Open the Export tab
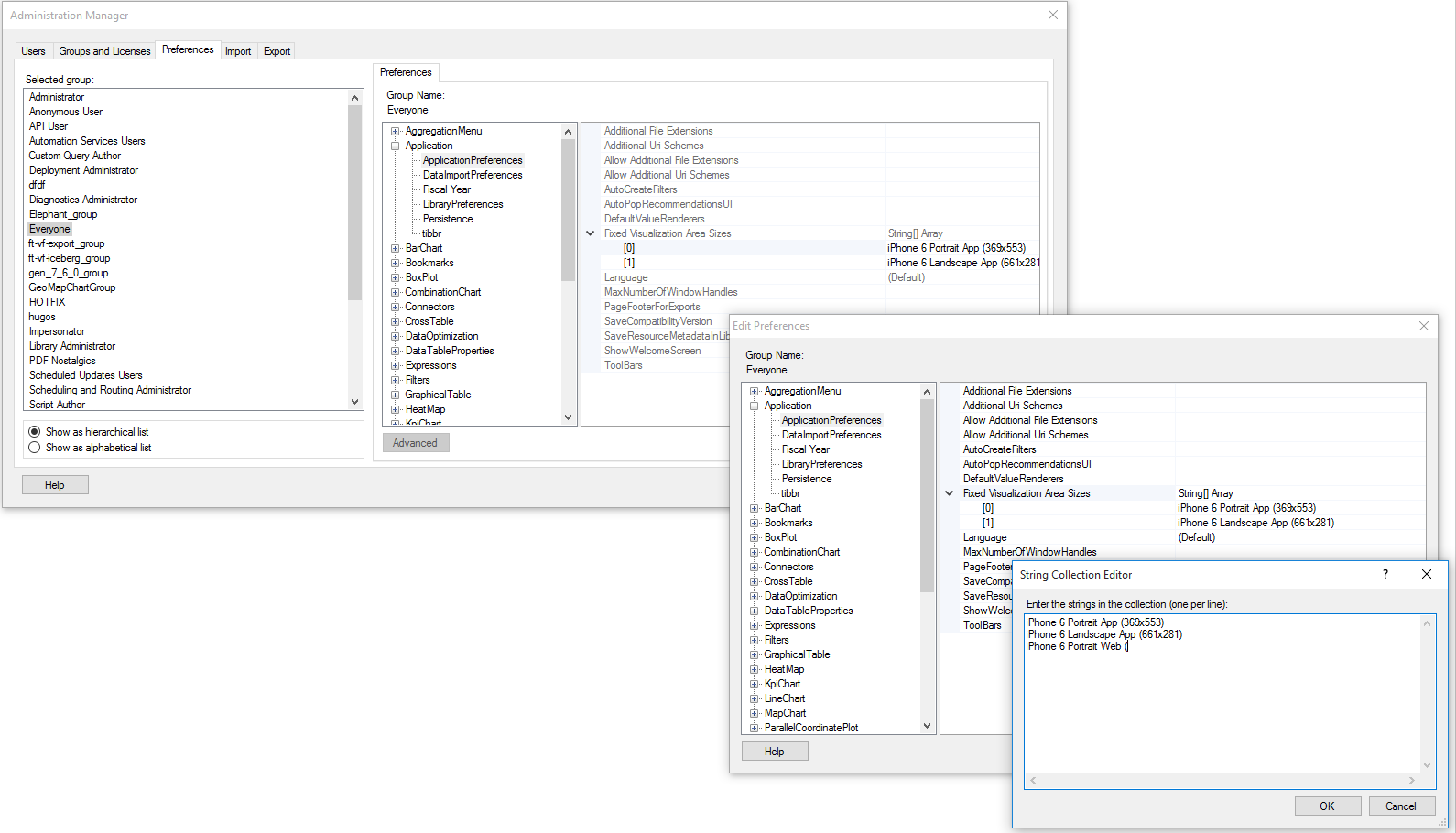The image size is (1456, 833). click(277, 51)
